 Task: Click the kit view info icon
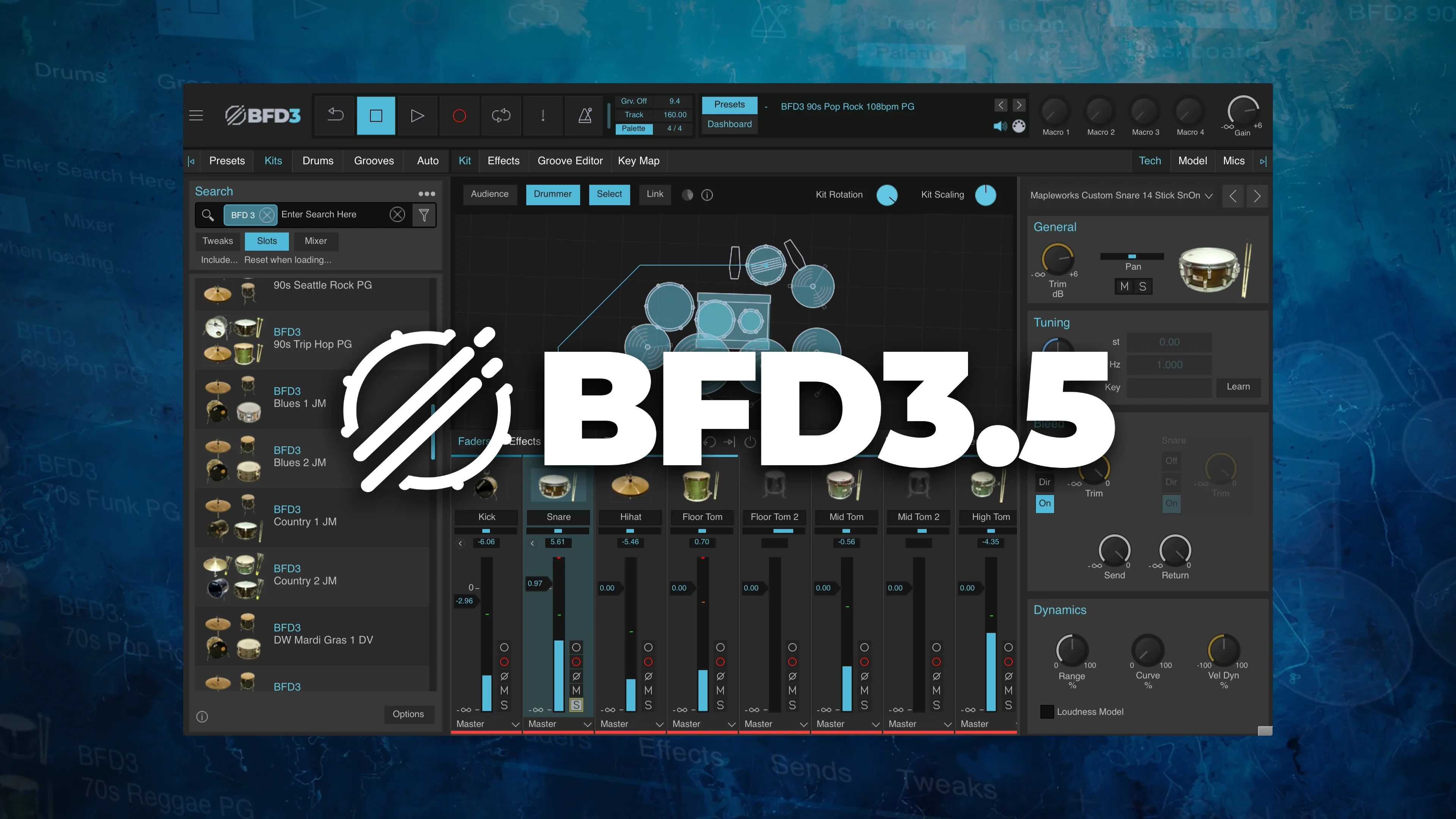[x=707, y=195]
